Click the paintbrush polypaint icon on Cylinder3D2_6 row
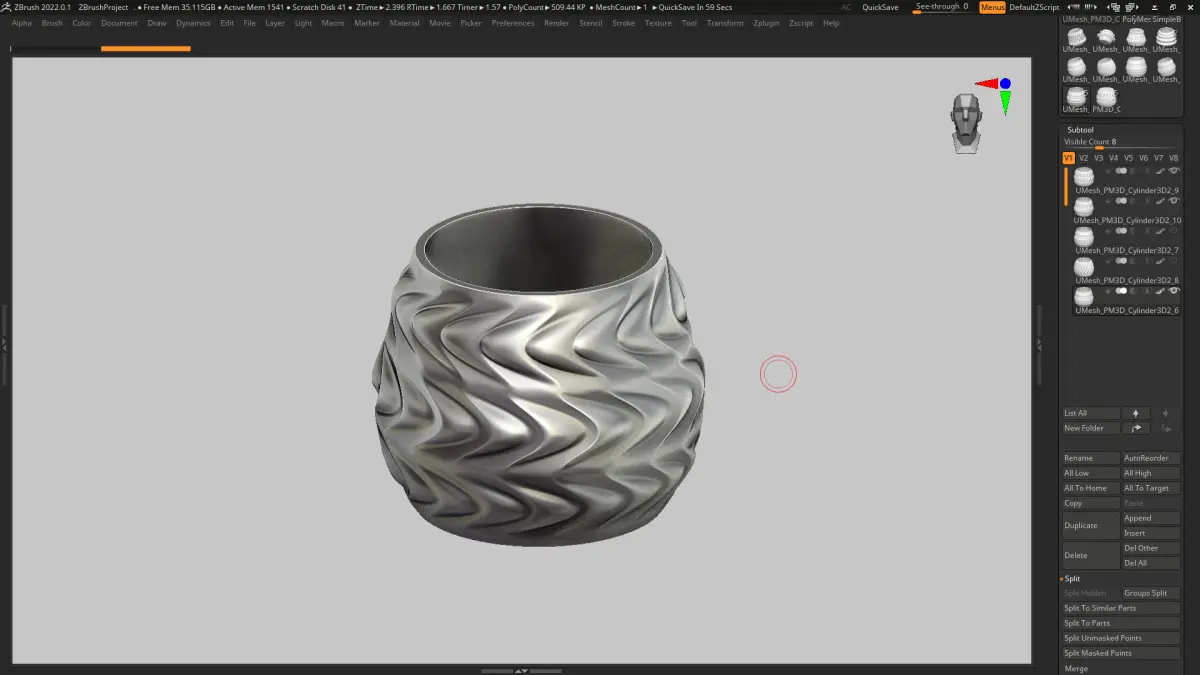The height and width of the screenshot is (675, 1200). click(1161, 291)
